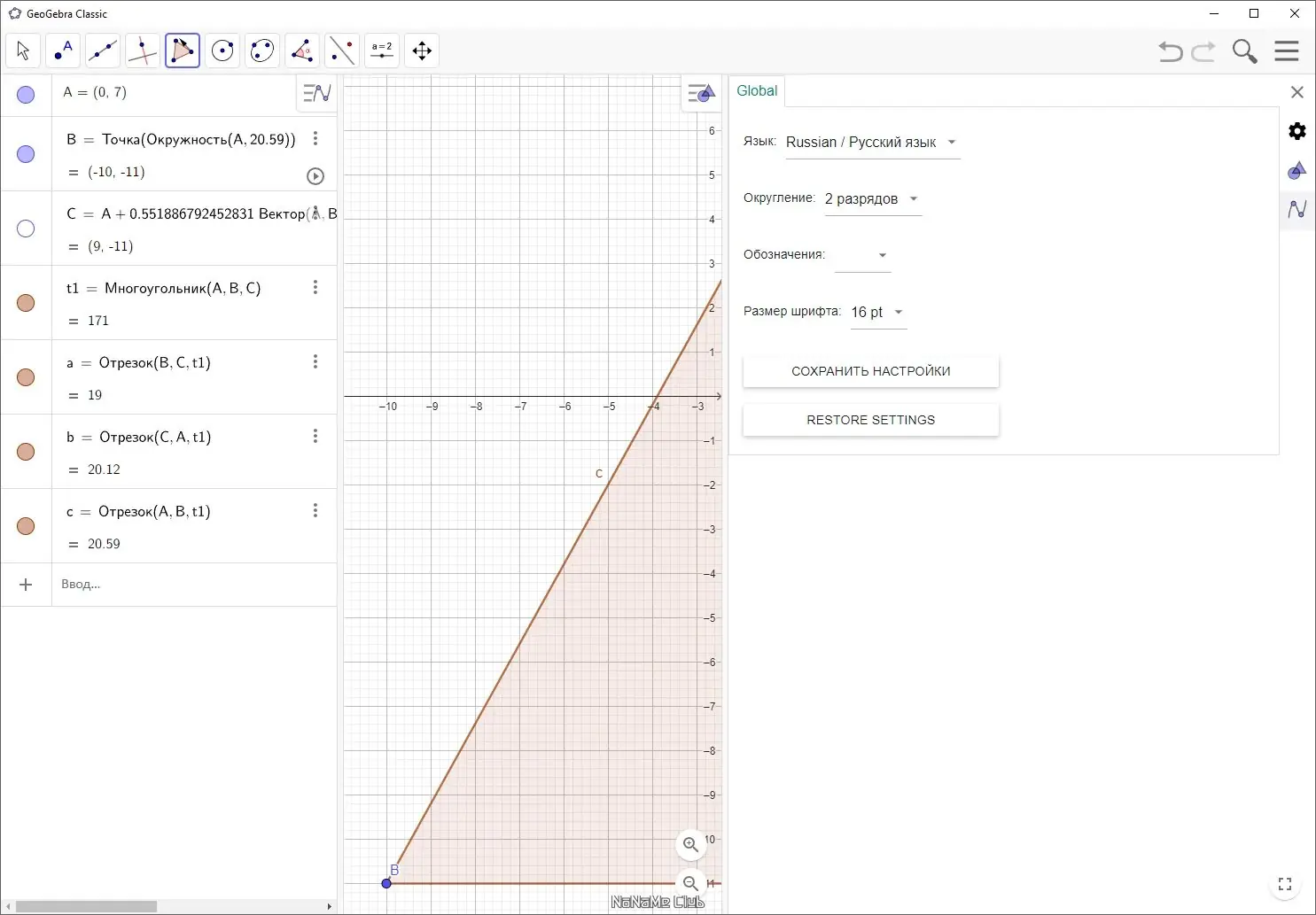The height and width of the screenshot is (915, 1316).
Task: Select the point C definition text
Action: coord(201,213)
